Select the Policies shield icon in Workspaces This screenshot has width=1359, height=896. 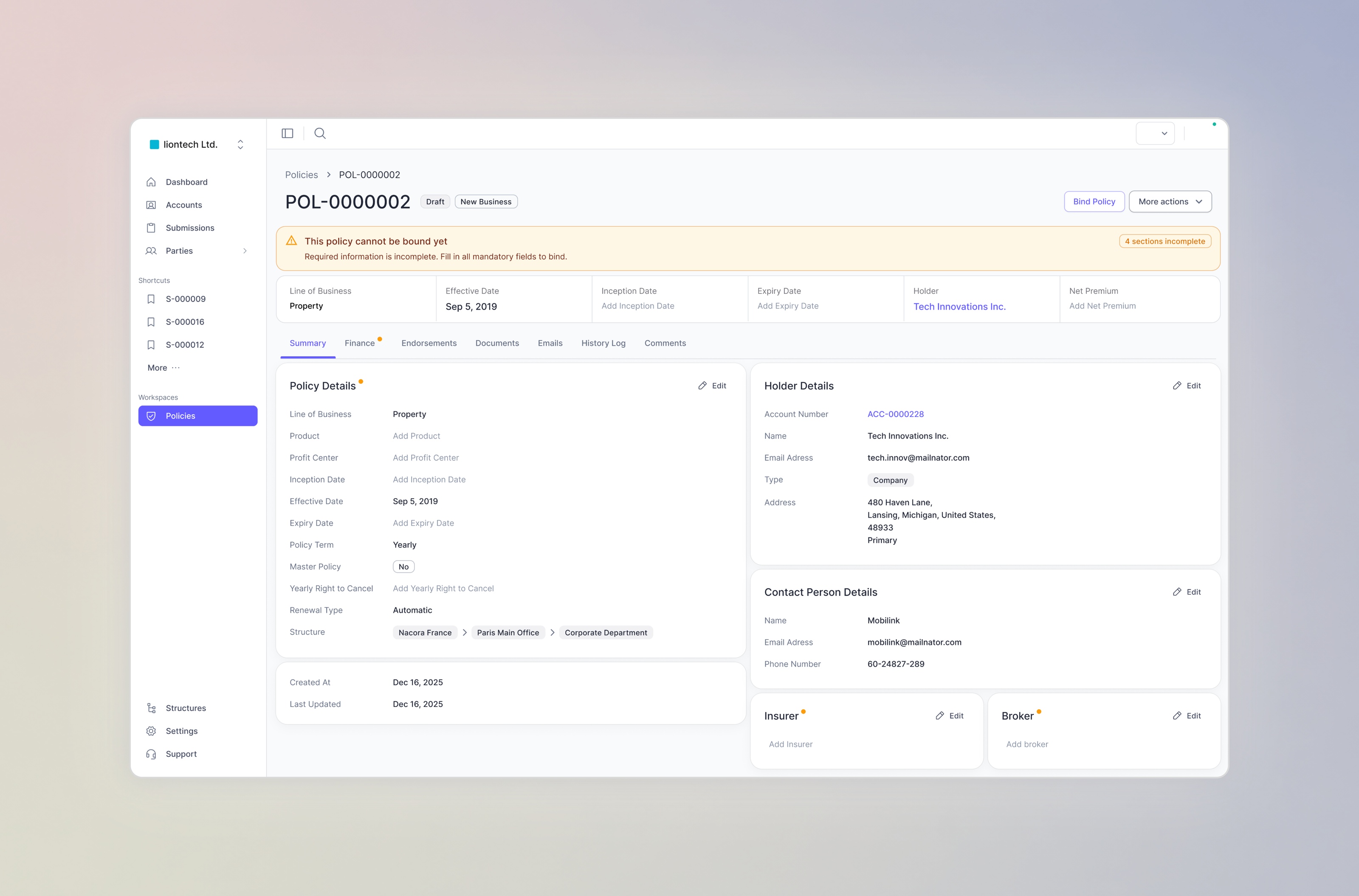tap(151, 416)
